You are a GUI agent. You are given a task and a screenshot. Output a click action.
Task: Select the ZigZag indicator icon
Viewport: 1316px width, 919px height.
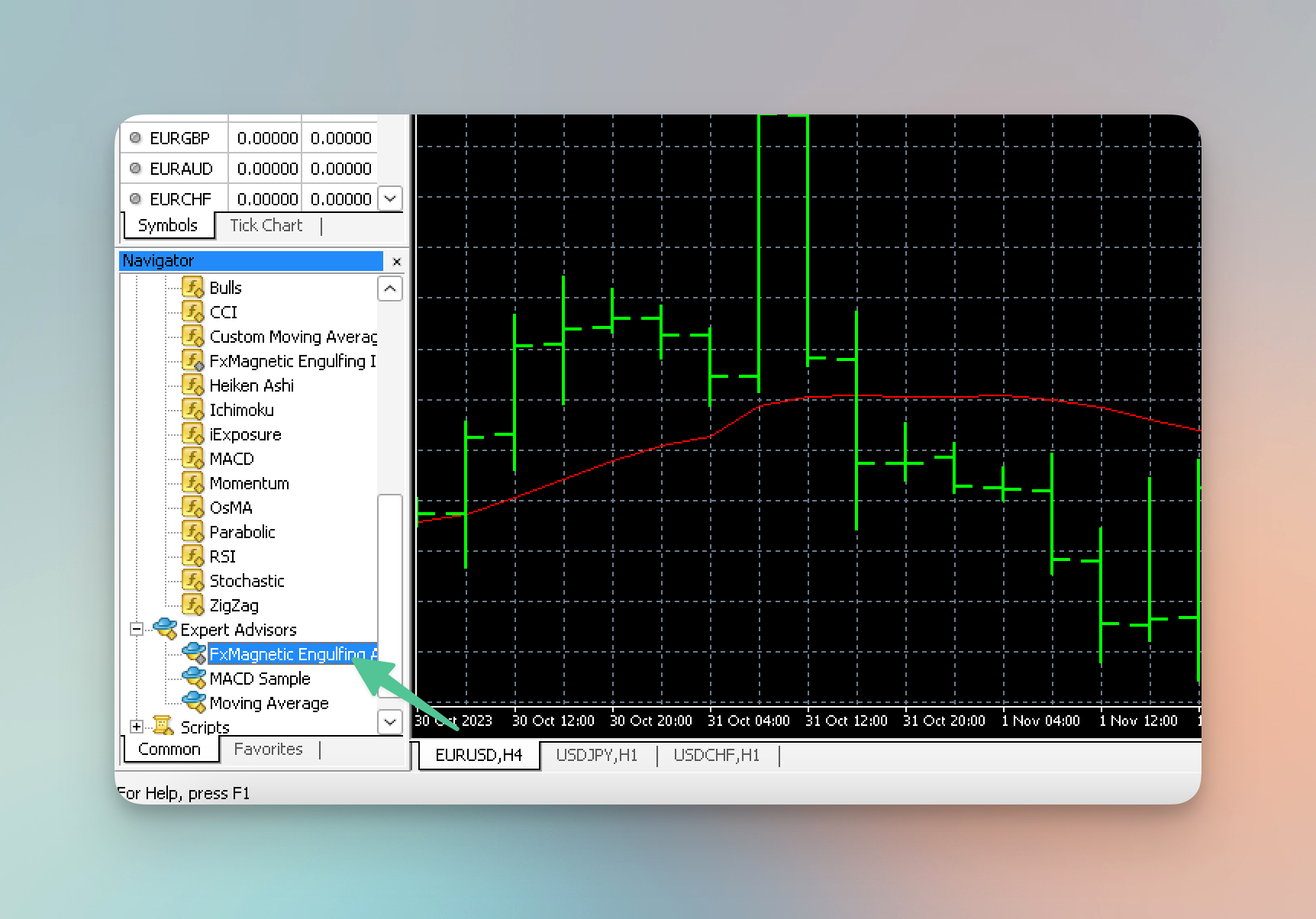click(192, 605)
